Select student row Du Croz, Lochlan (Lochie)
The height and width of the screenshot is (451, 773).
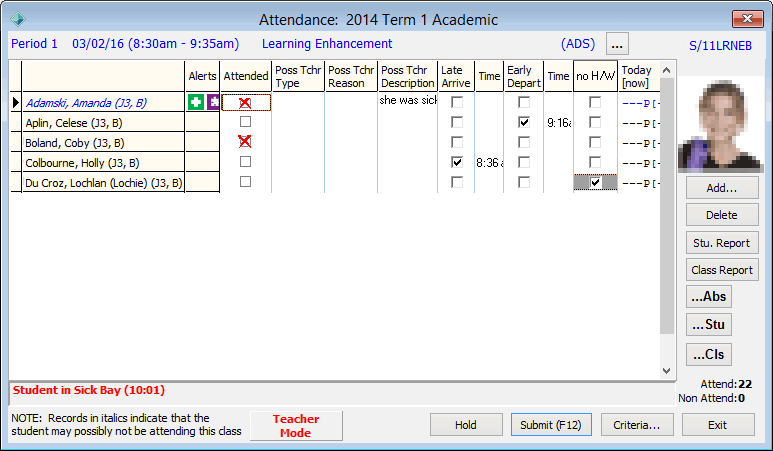click(103, 183)
